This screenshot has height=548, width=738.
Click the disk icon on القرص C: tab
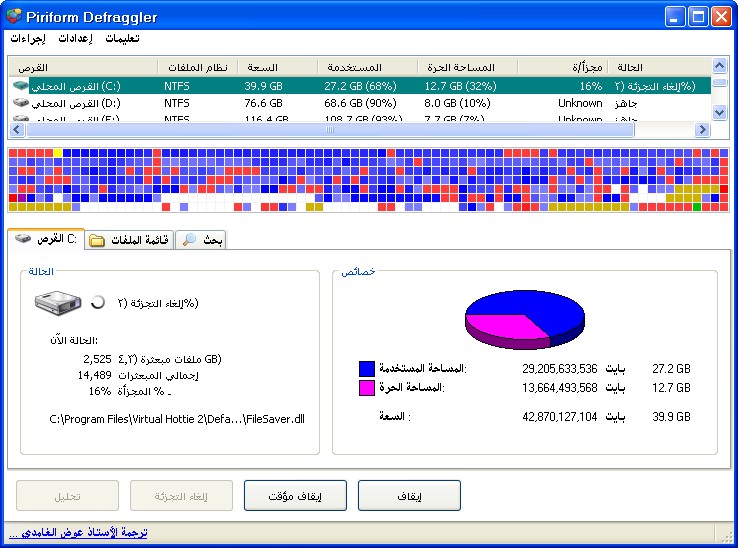point(23,238)
